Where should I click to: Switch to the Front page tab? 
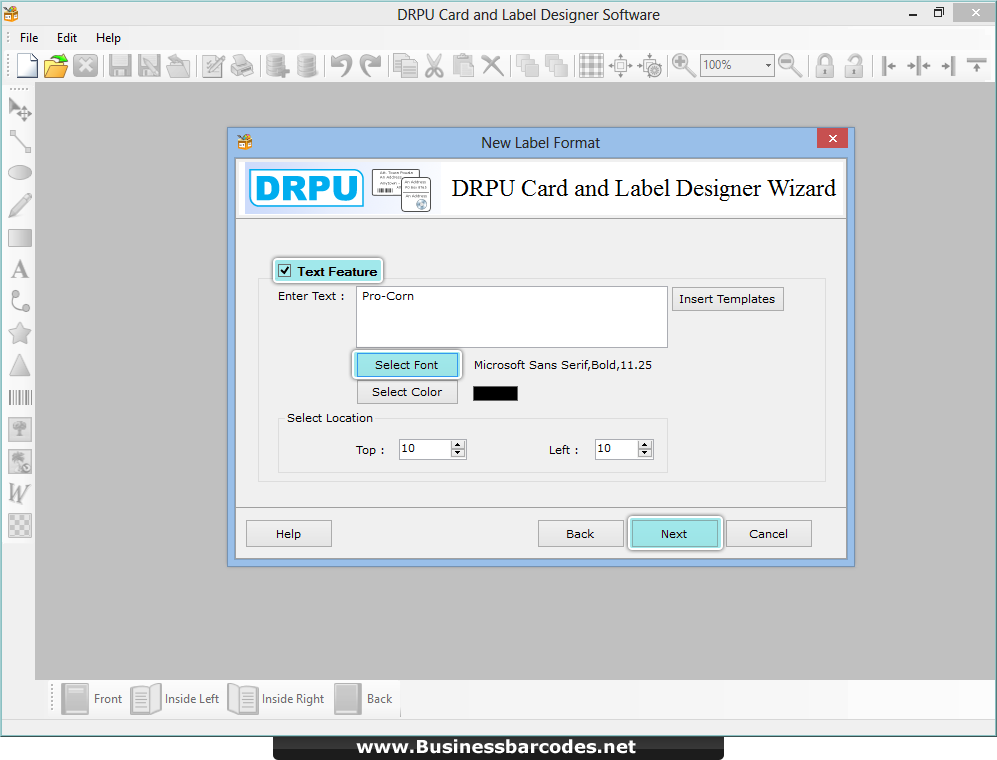[93, 699]
